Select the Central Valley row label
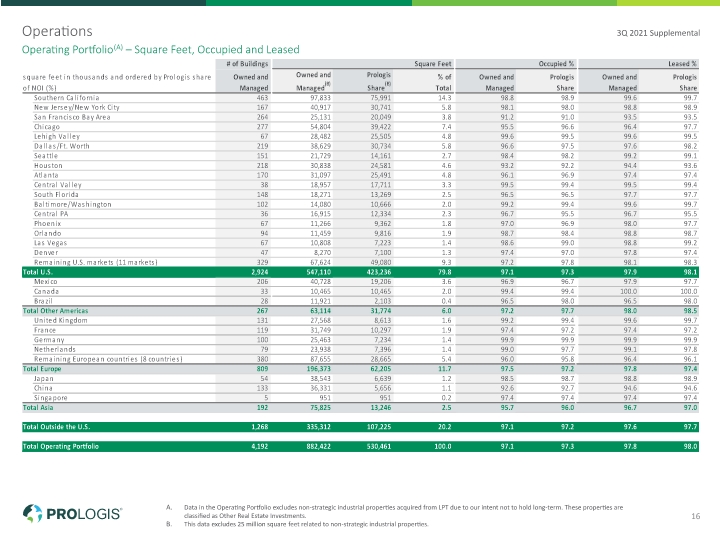Viewport: 720px width, 540px height. pos(58,185)
